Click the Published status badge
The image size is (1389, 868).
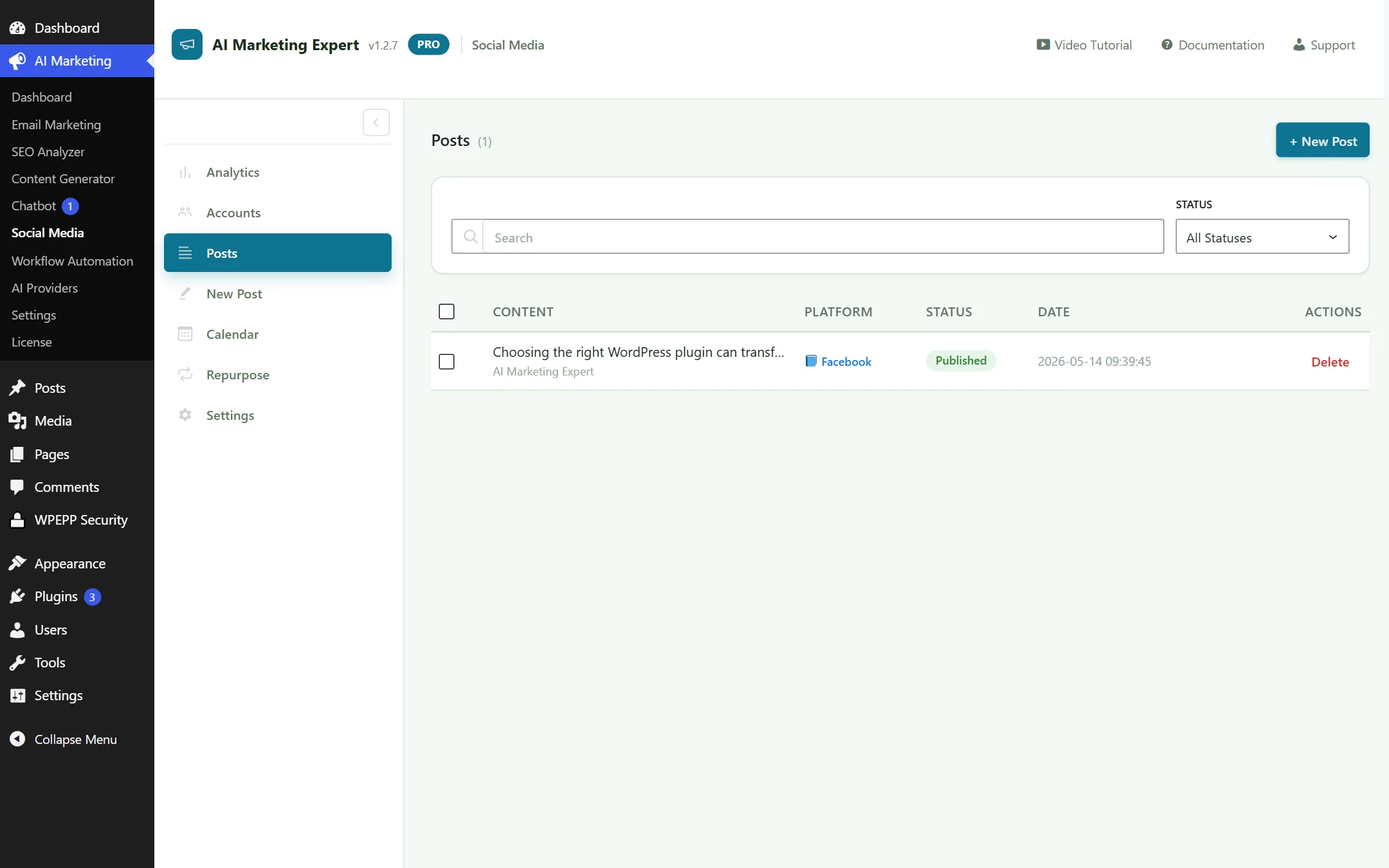pos(961,361)
